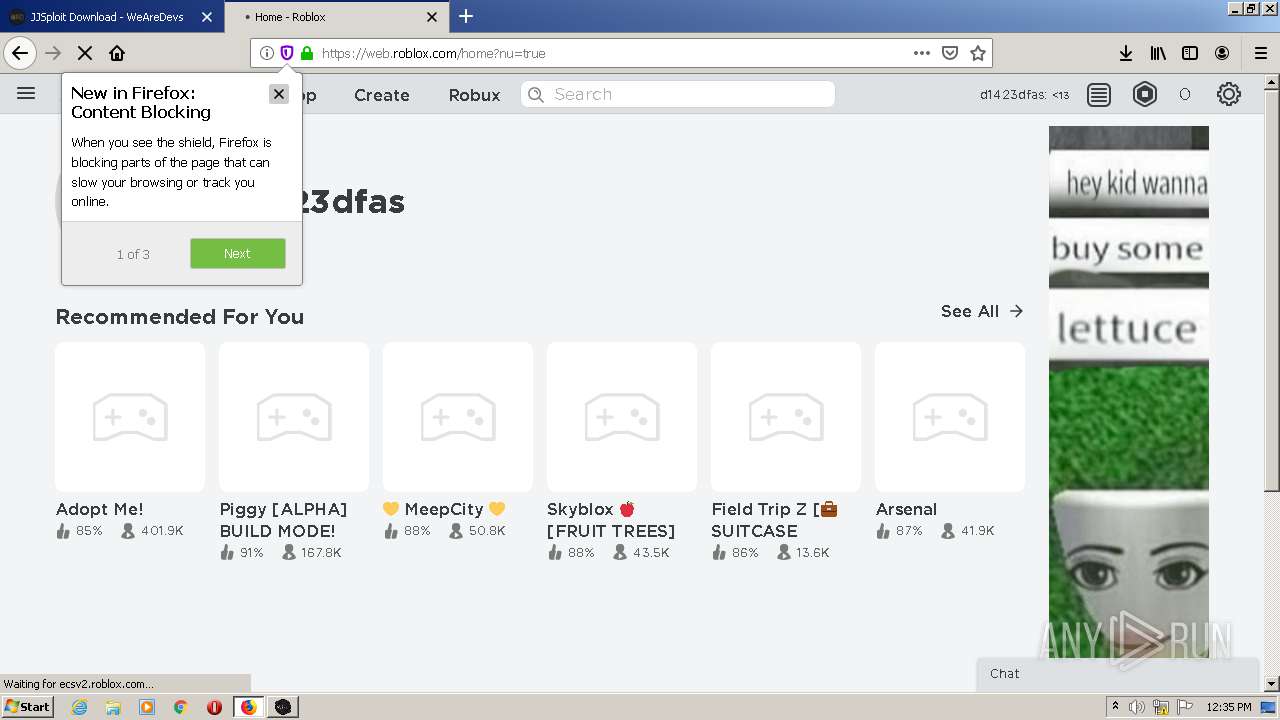
Task: Launch Internet Explorer from the taskbar
Action: pyautogui.click(x=80, y=707)
